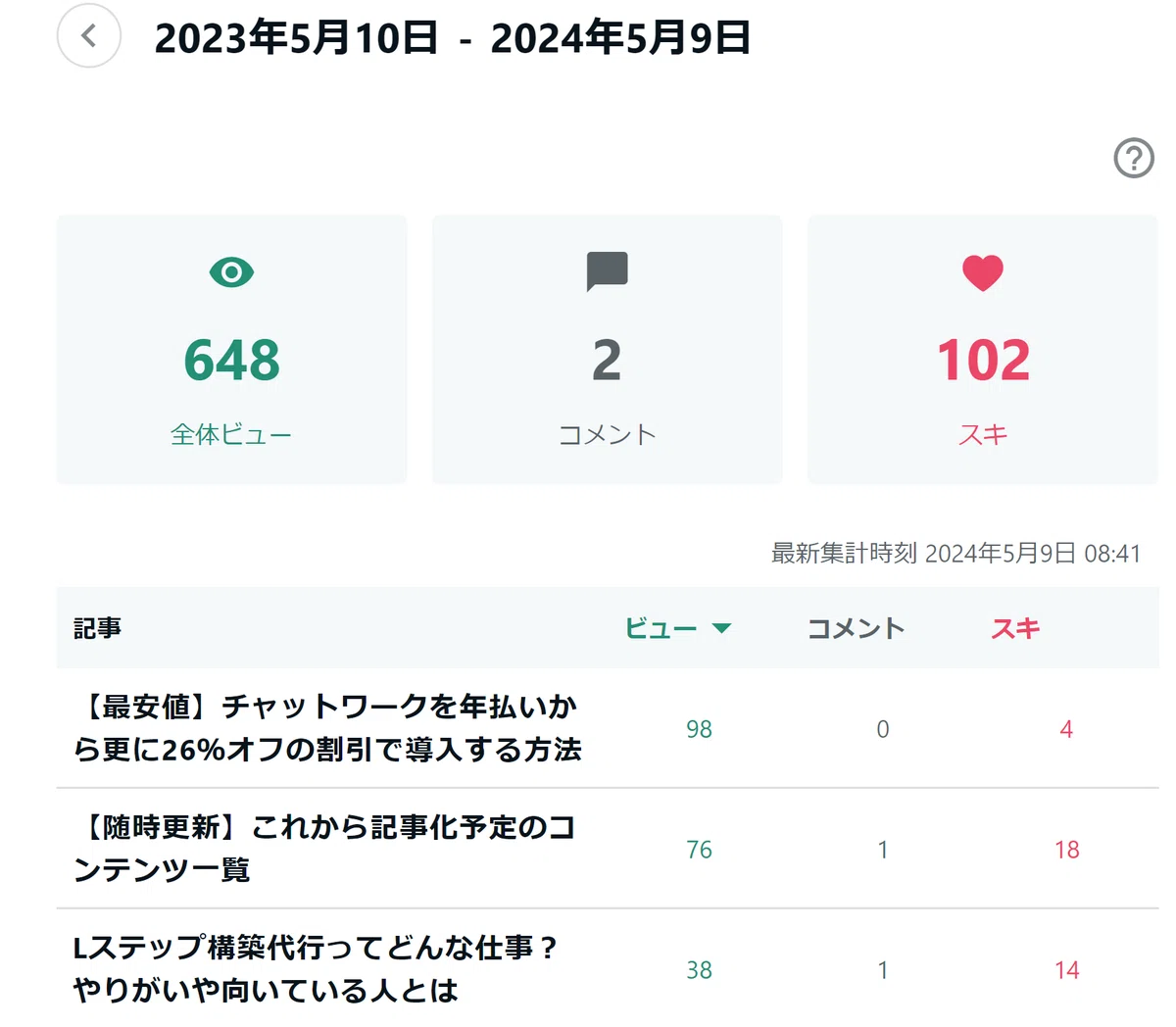Screen dimensions: 1176x1027
Task: Click the 最新集計時刻 timestamp text
Action: pyautogui.click(x=955, y=554)
